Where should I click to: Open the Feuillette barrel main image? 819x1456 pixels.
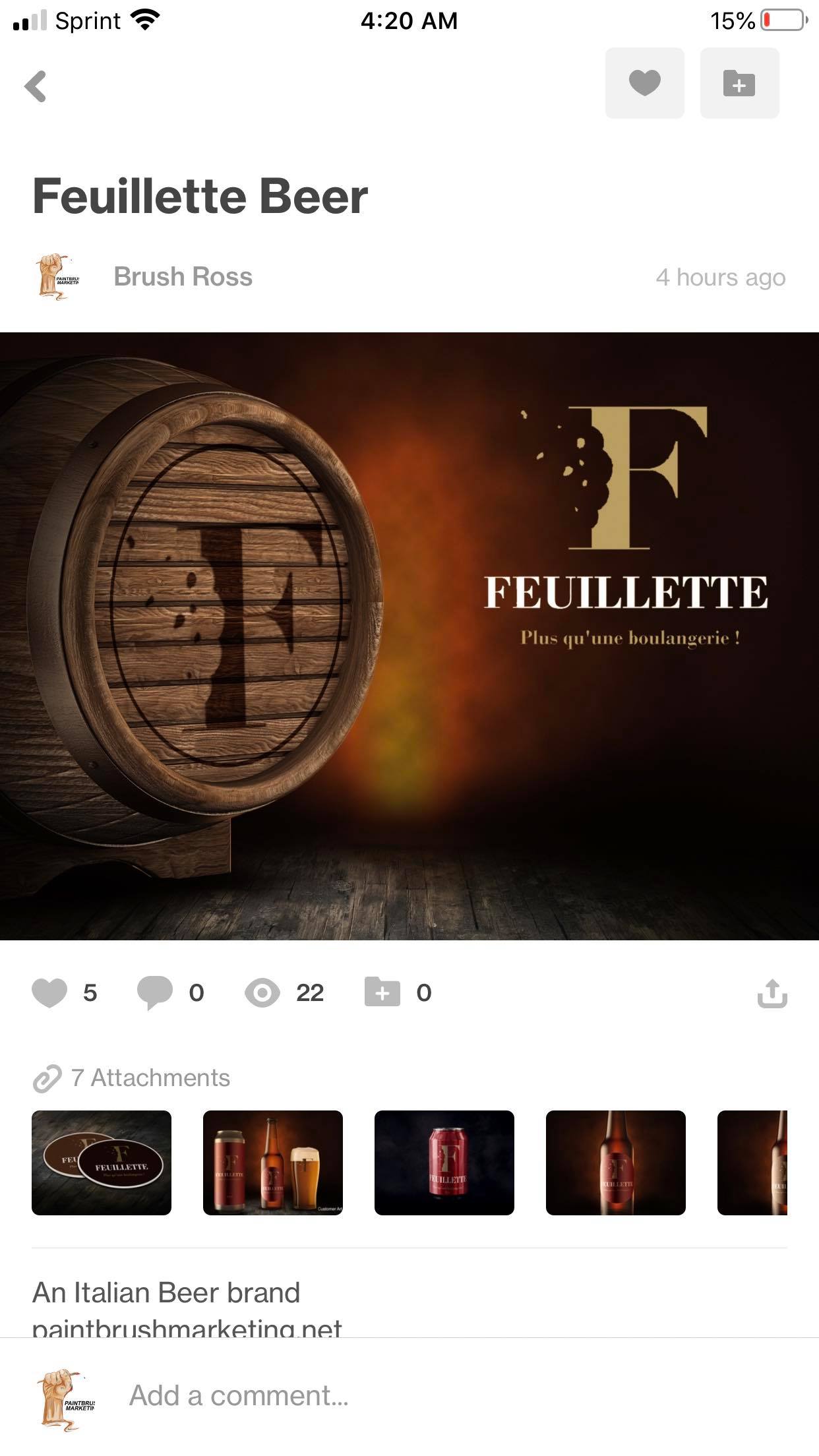[409, 636]
